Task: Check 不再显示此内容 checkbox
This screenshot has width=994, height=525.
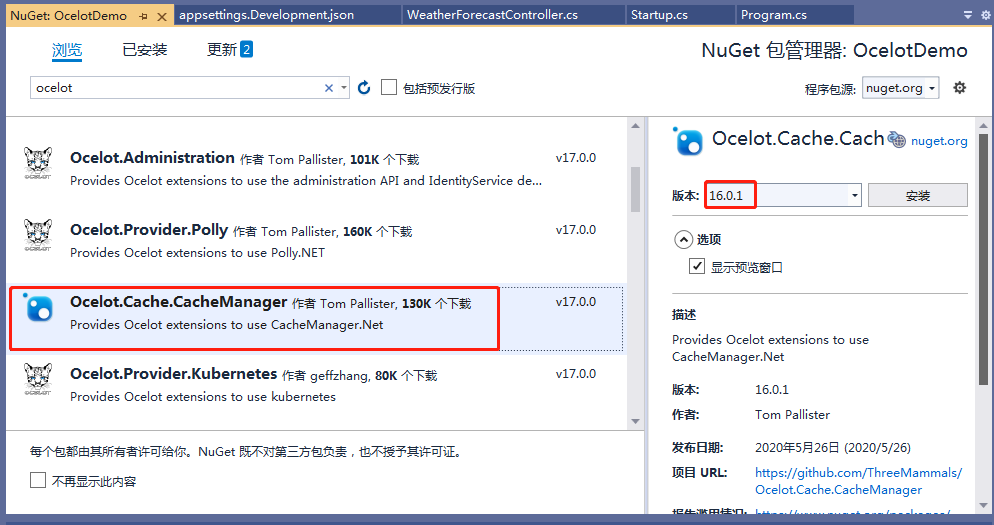Action: pos(38,480)
